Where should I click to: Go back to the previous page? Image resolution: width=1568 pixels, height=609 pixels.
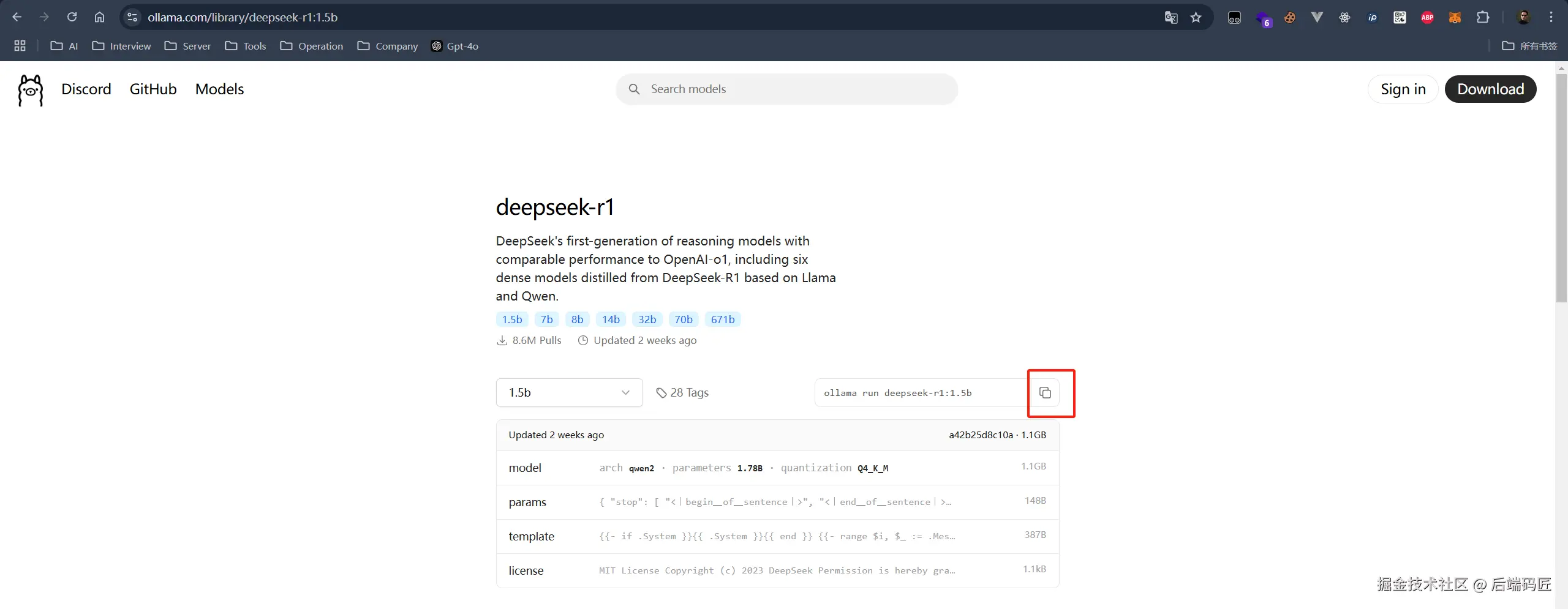(x=17, y=17)
